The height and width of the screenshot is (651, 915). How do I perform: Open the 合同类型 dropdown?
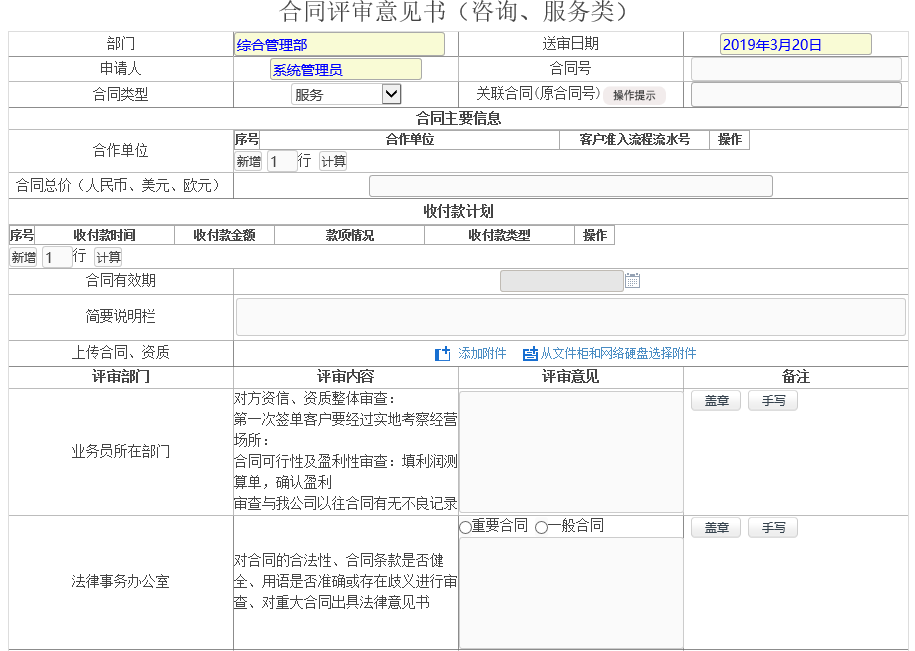pos(346,94)
